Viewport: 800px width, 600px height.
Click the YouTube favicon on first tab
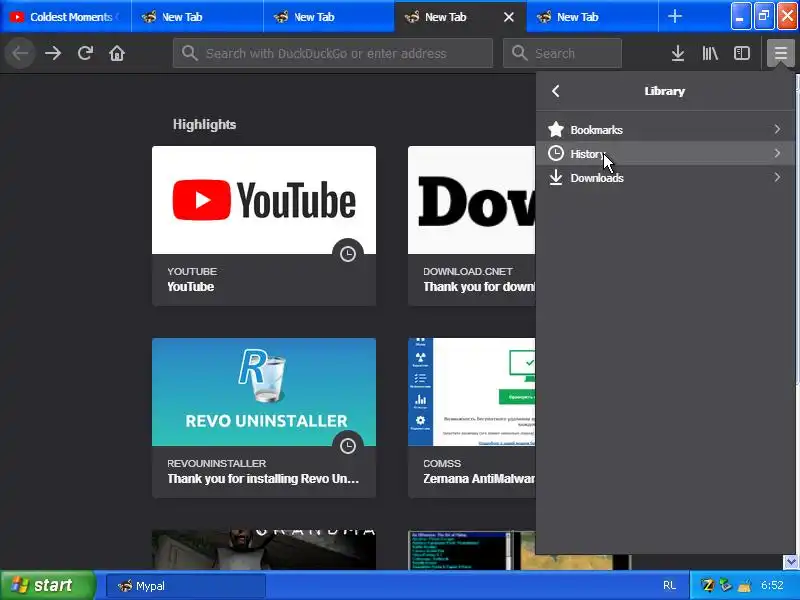(x=17, y=17)
